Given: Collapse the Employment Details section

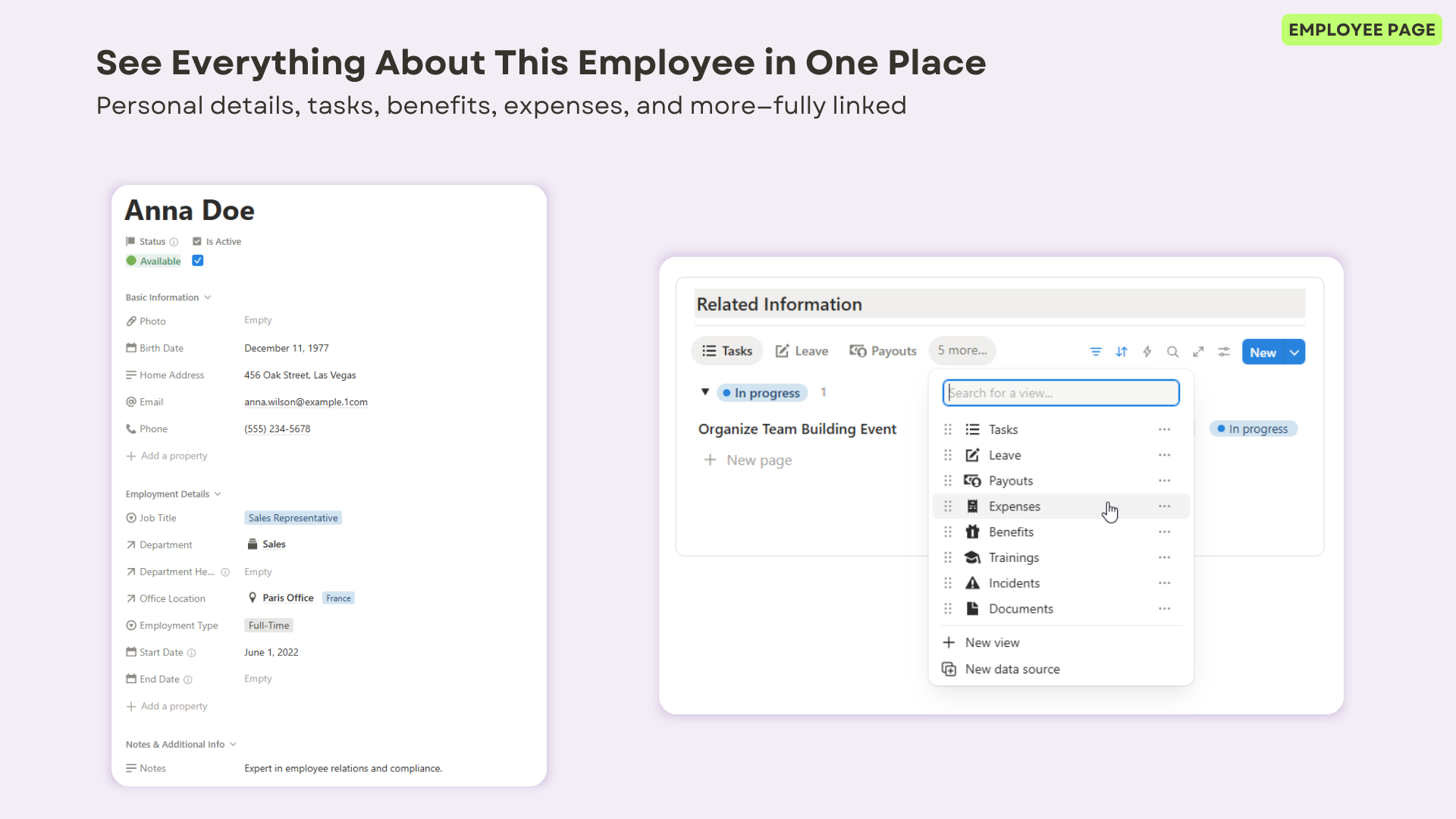Looking at the screenshot, I should tap(218, 494).
